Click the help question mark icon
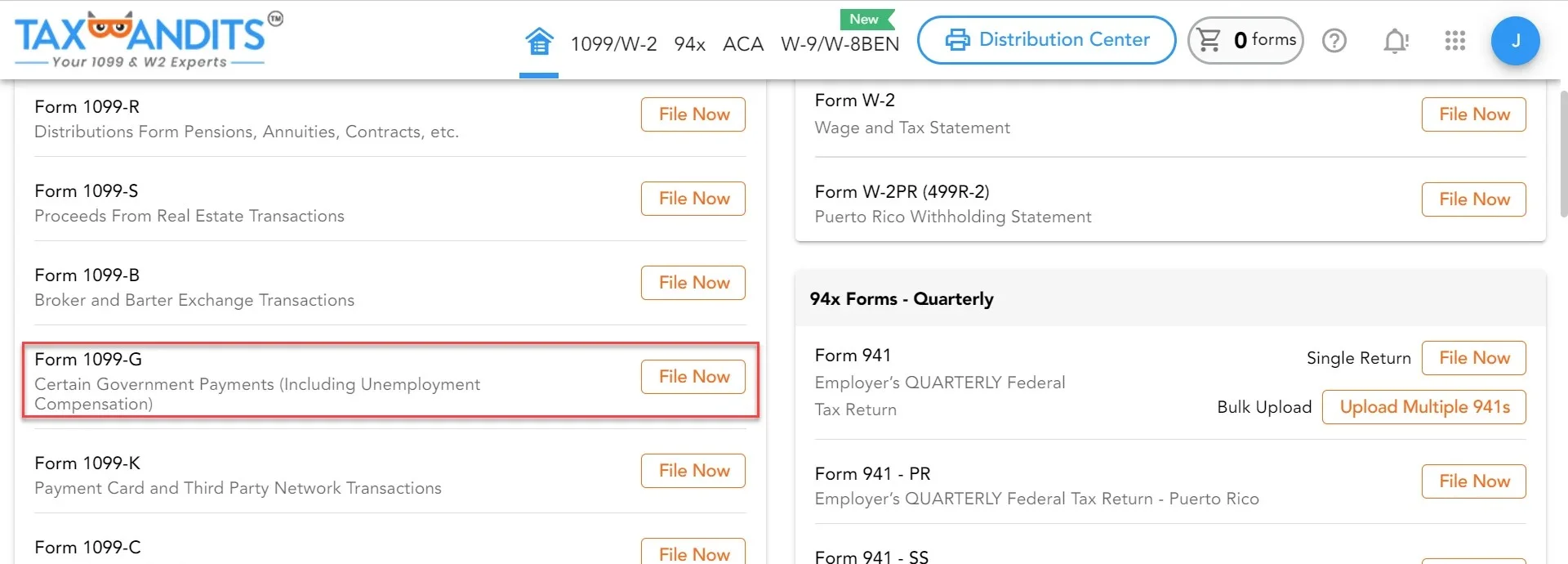Image resolution: width=1568 pixels, height=564 pixels. (1334, 40)
